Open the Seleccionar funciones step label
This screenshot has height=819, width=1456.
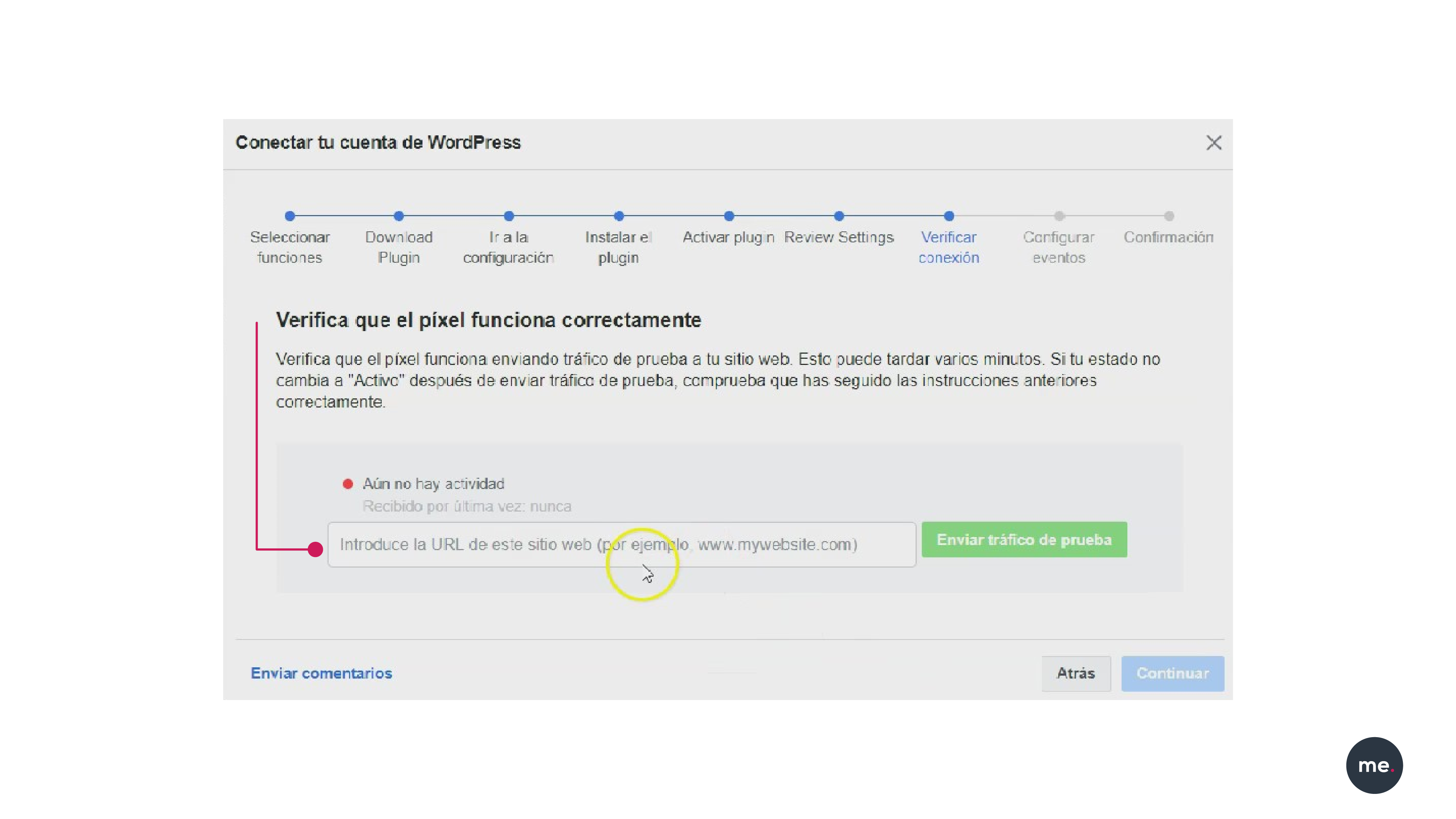pyautogui.click(x=290, y=247)
